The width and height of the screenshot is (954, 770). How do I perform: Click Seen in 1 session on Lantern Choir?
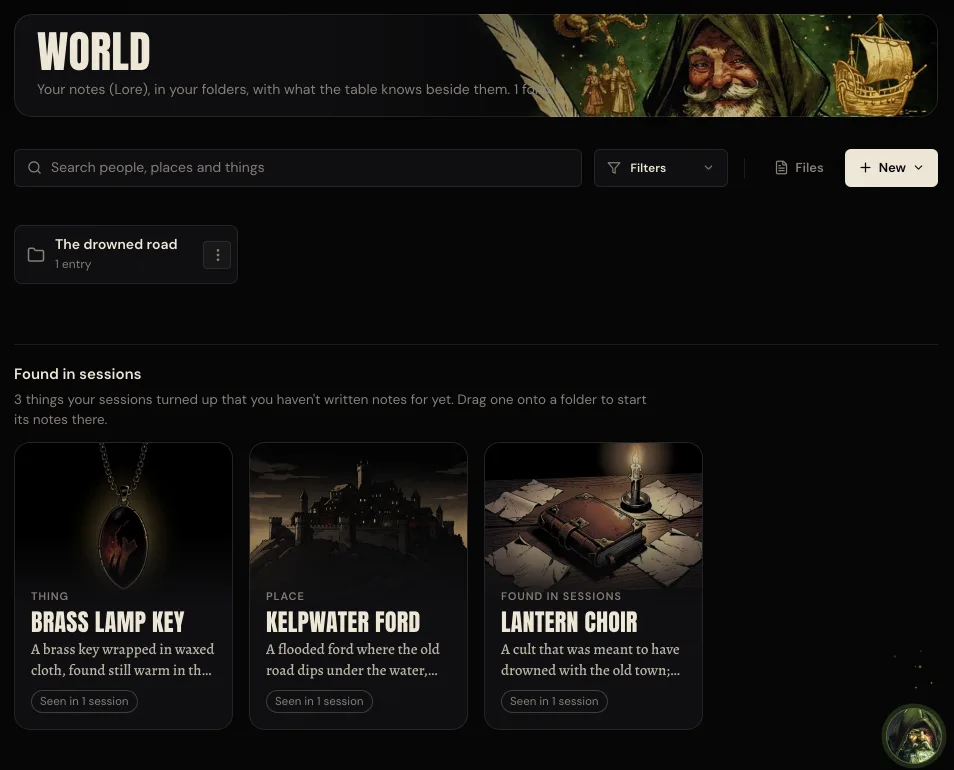(x=554, y=701)
